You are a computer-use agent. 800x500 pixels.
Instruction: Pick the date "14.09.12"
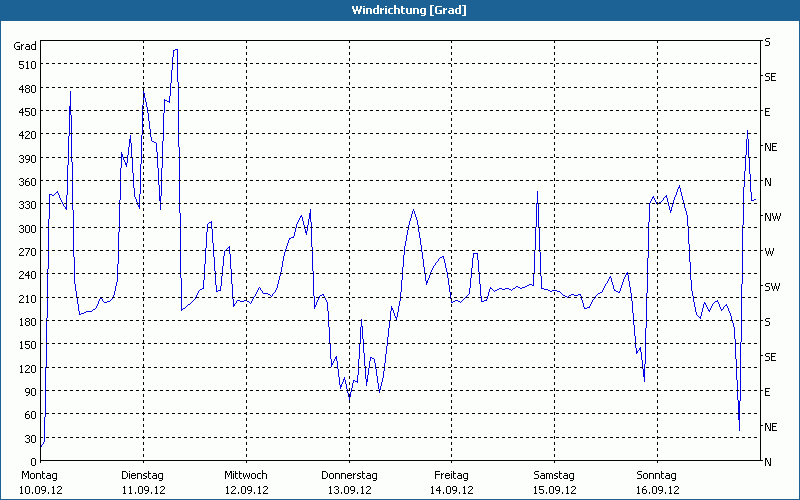click(x=452, y=490)
